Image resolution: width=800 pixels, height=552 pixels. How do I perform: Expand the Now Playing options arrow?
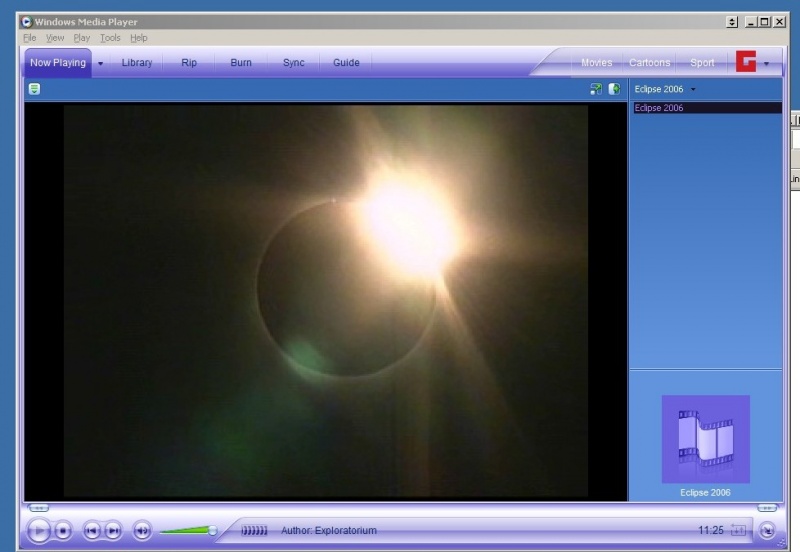(x=100, y=63)
